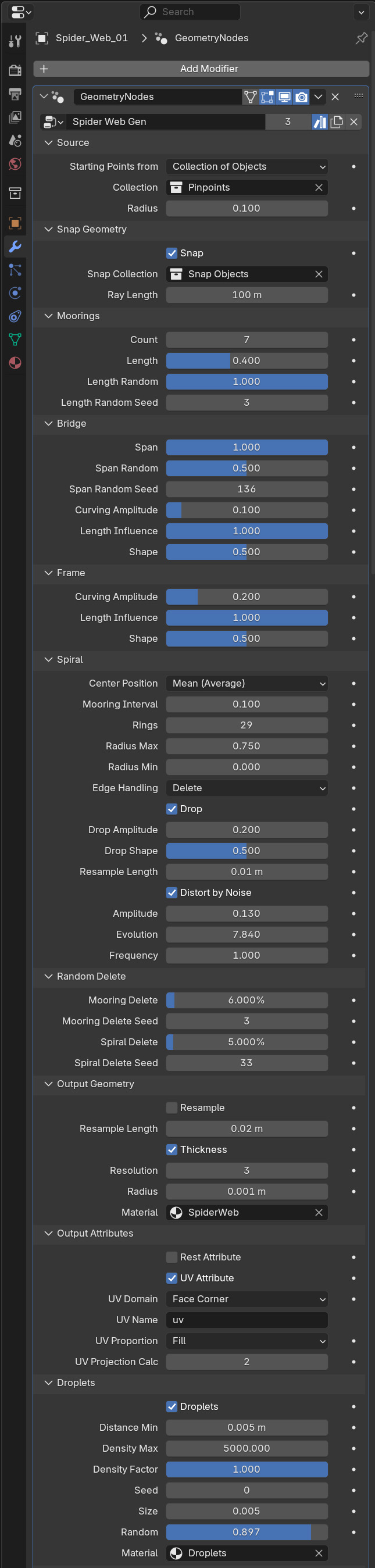Open the Physics properties tab

15,293
